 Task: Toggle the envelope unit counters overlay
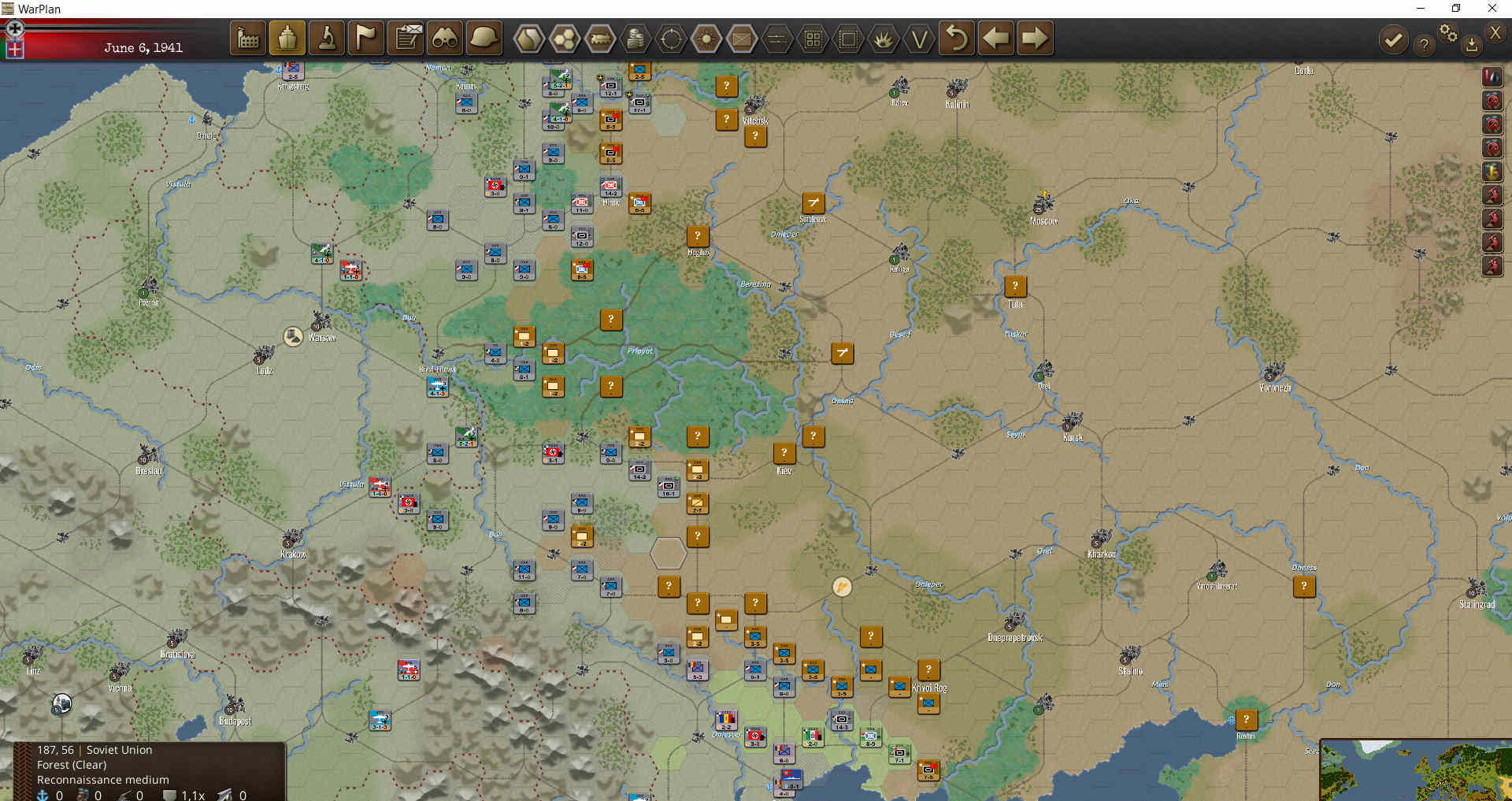coord(742,39)
